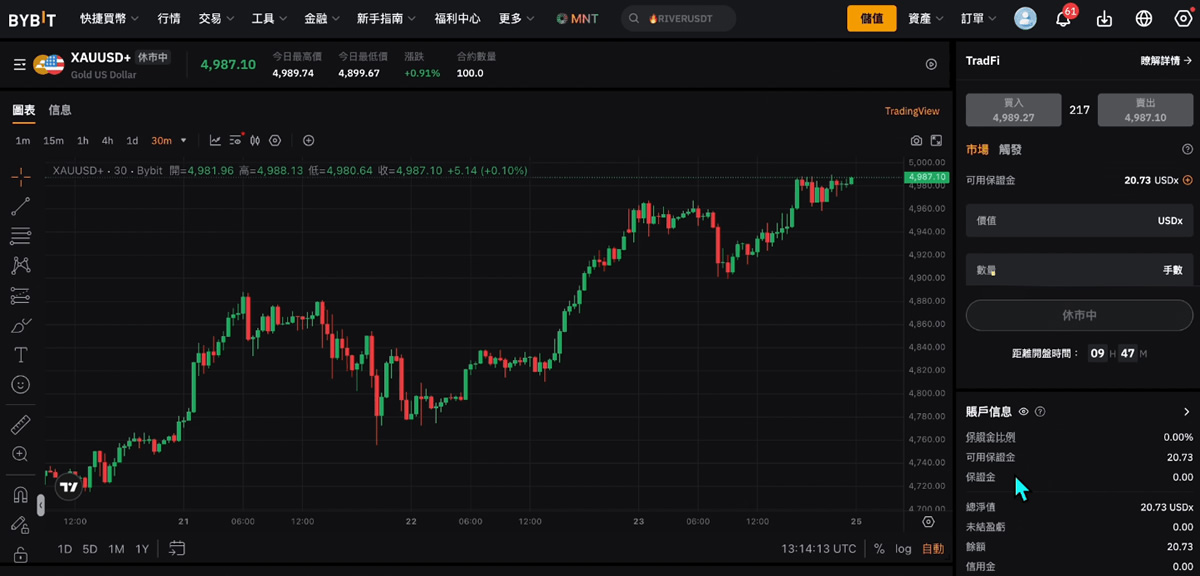The height and width of the screenshot is (576, 1200).
Task: Click the orange 儲值 deposit button
Action: click(872, 19)
